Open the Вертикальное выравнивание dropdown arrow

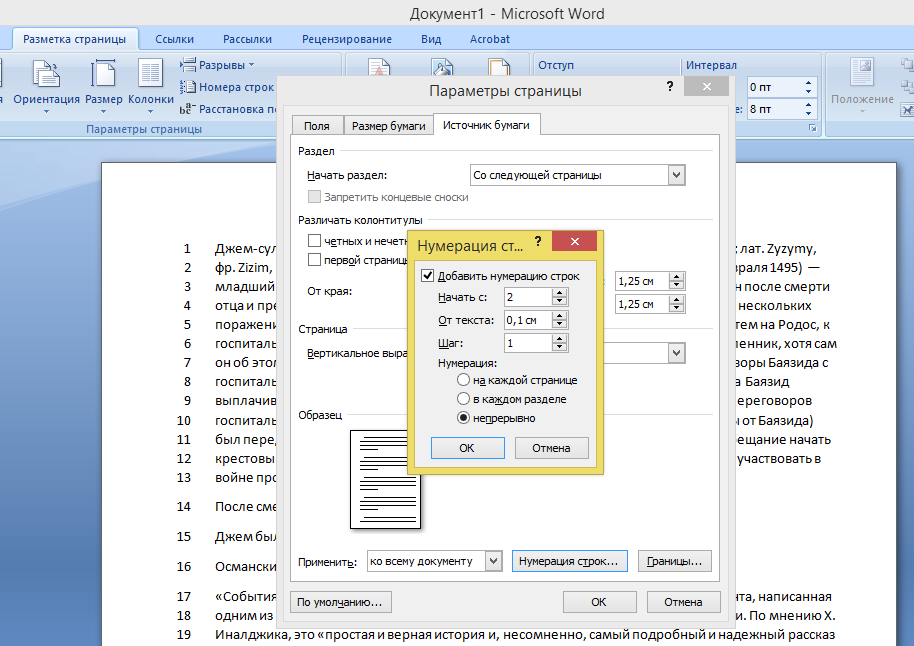tap(676, 353)
